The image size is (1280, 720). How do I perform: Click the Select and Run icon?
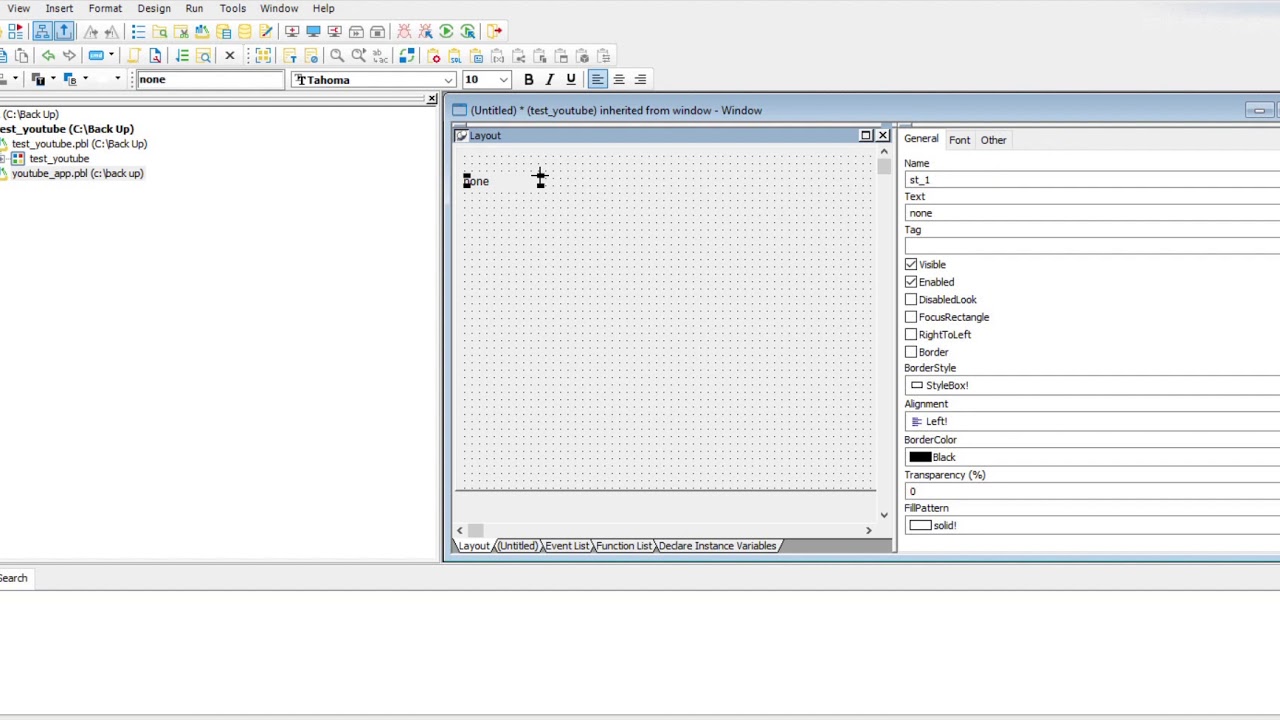pos(467,32)
